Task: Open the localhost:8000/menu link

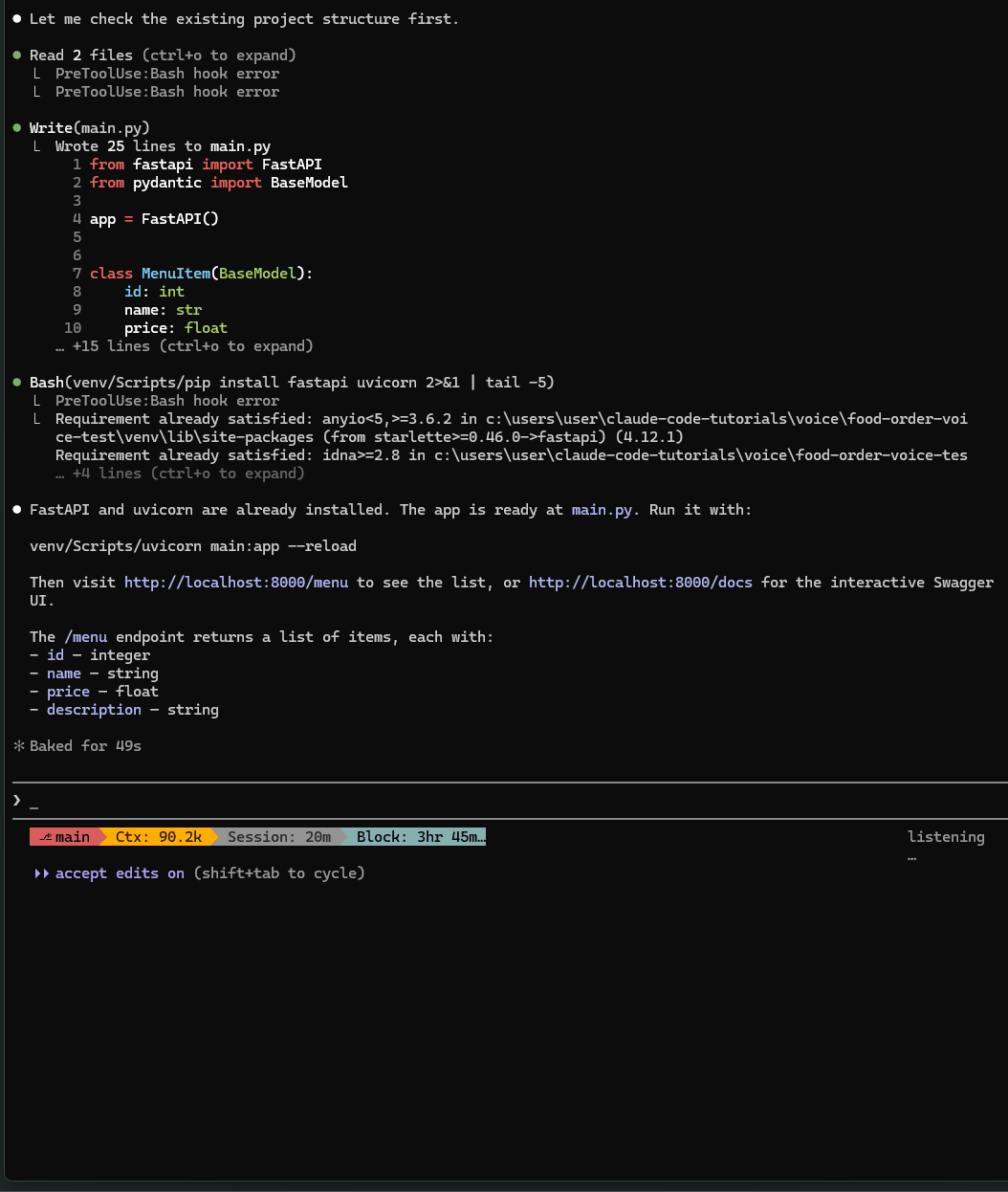Action: pyautogui.click(x=236, y=583)
